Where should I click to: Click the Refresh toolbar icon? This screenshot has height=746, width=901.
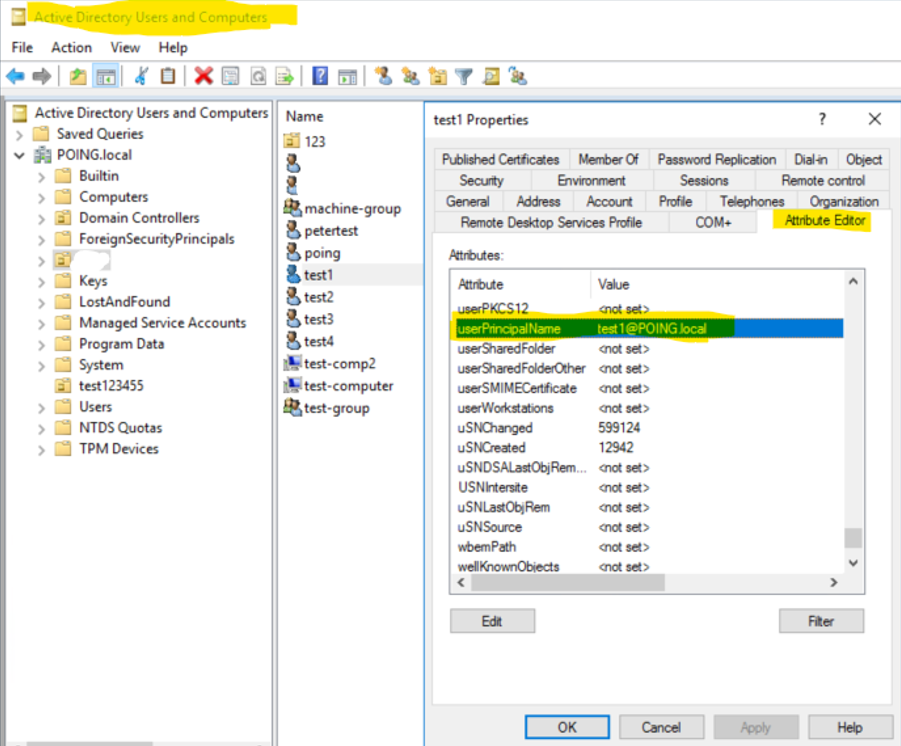[258, 76]
